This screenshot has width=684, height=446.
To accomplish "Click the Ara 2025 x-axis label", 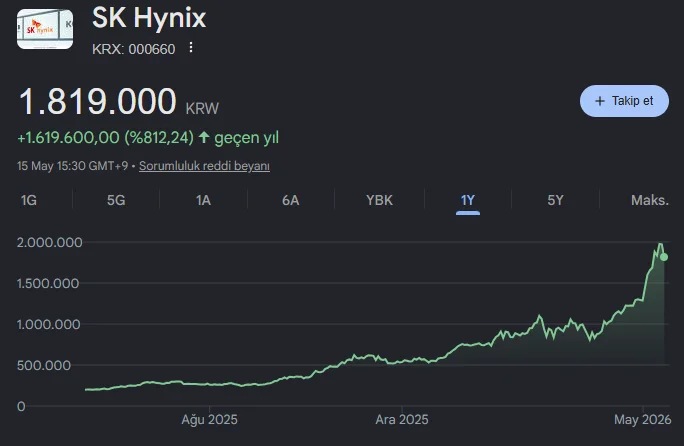I will click(x=402, y=419).
